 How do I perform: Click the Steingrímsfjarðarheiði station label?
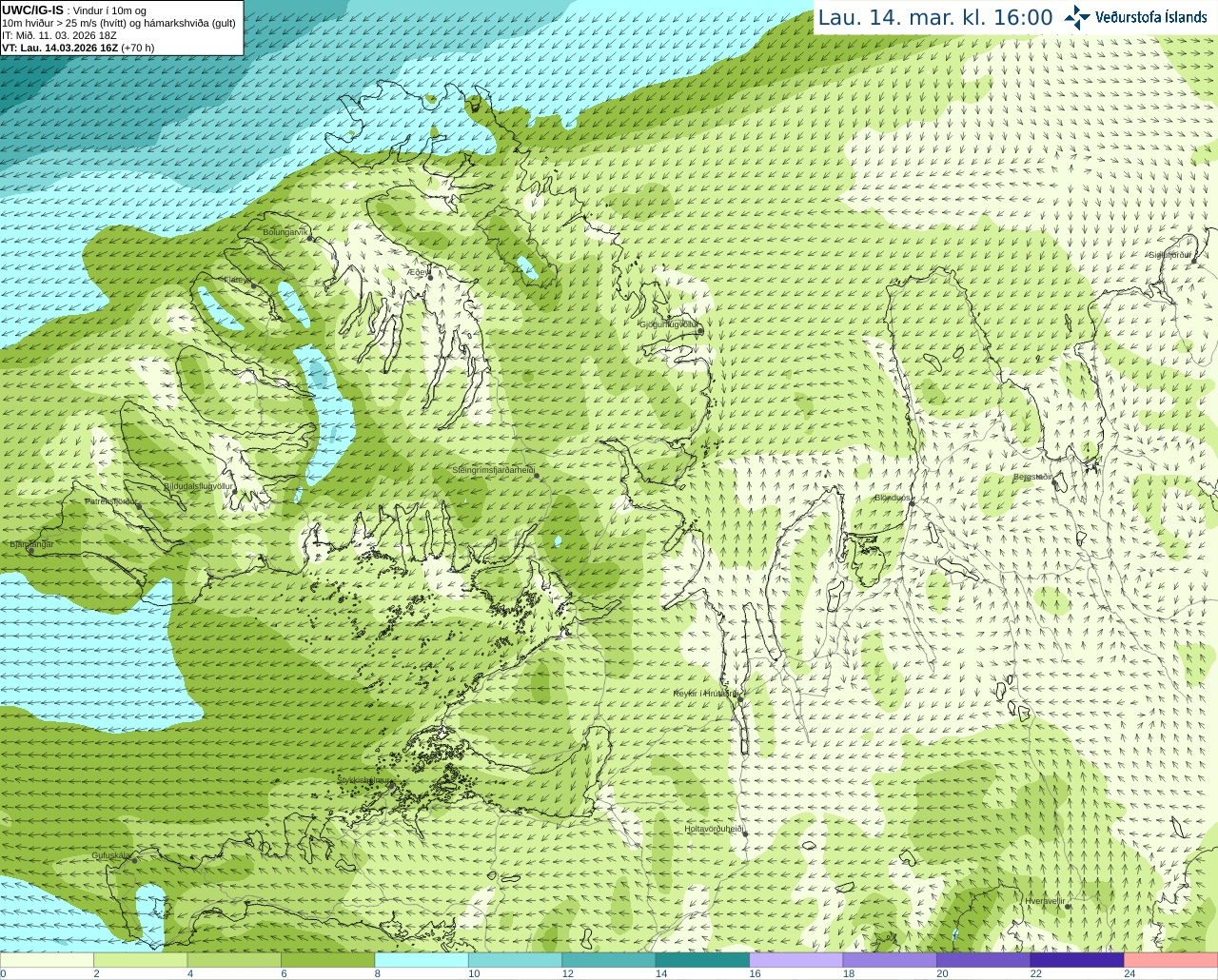click(493, 470)
